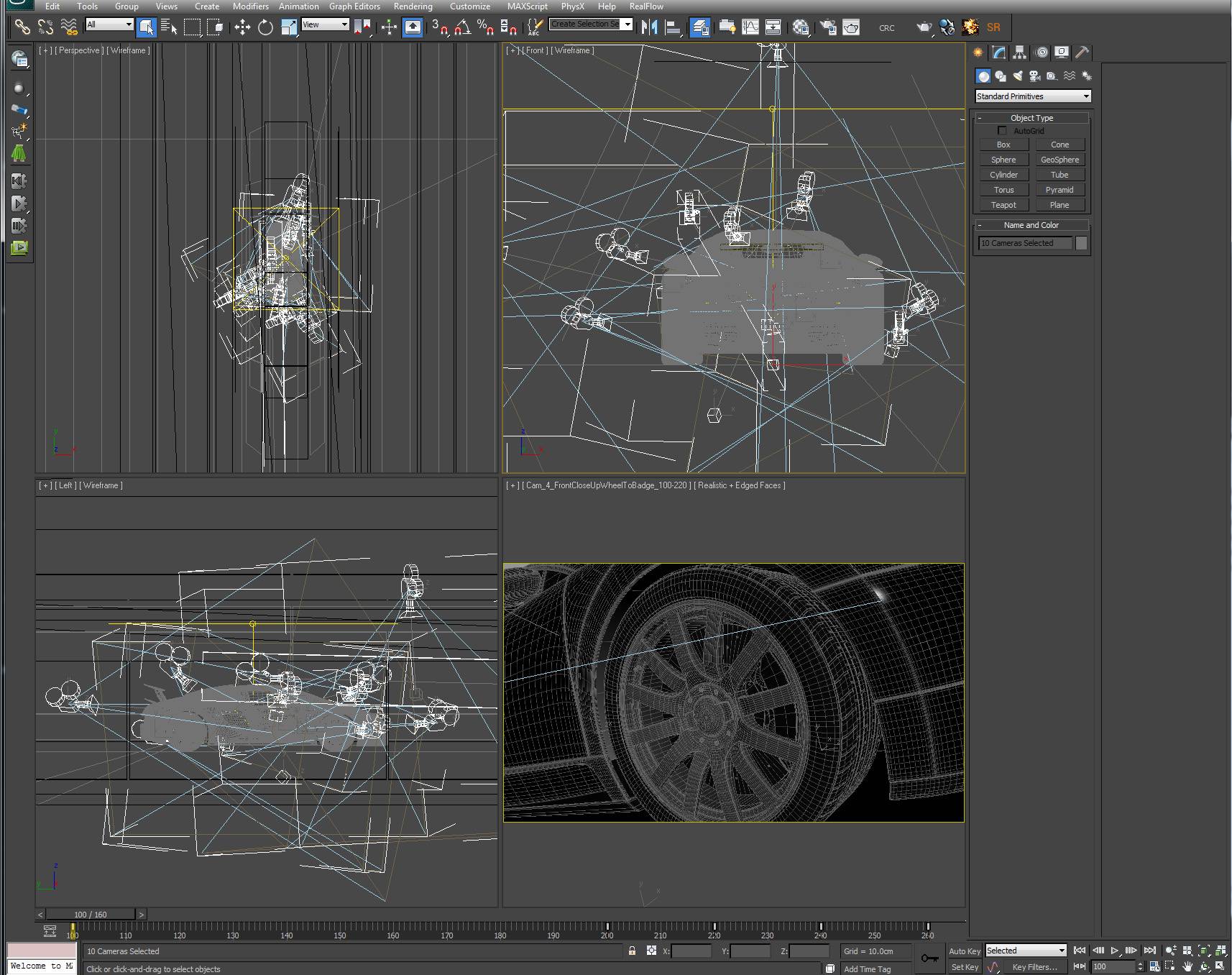The image size is (1232, 975).
Task: Activate the Select and Rotate tool
Action: (x=265, y=27)
